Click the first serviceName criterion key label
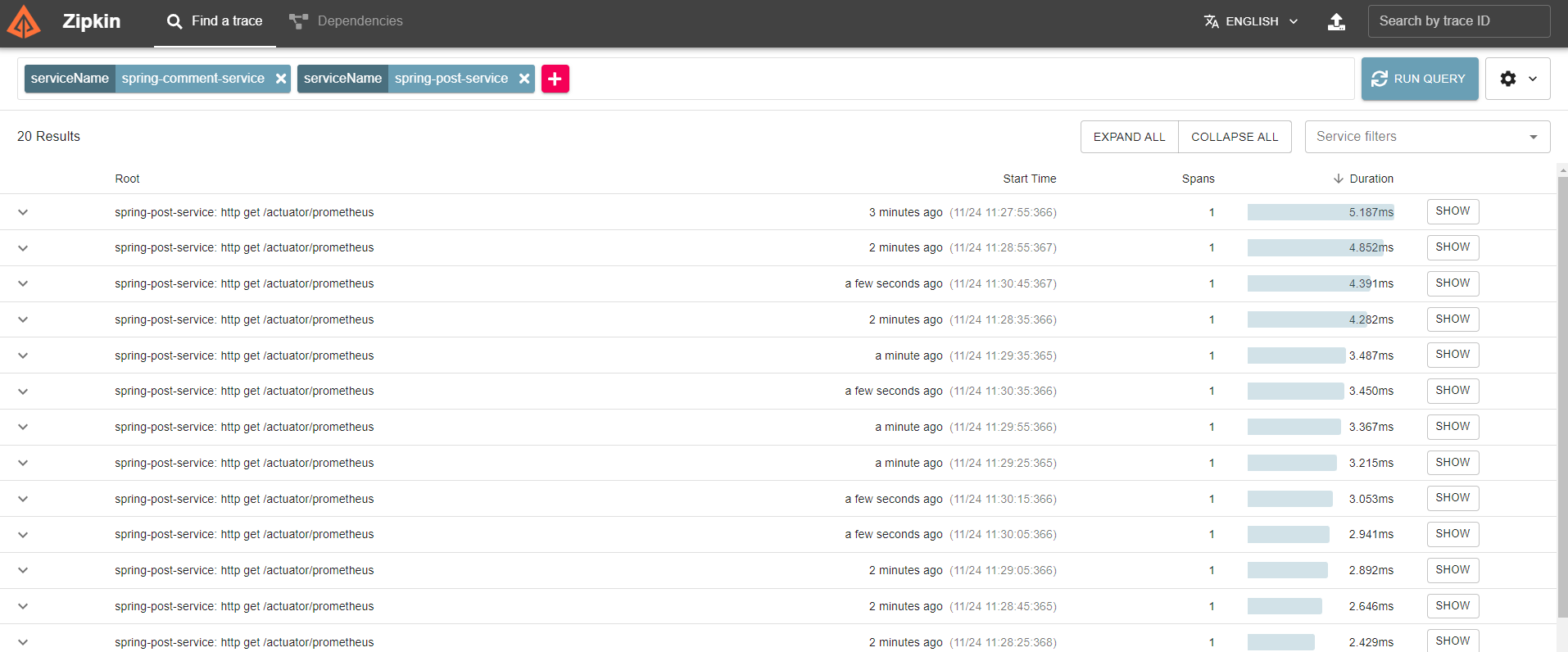 pos(70,79)
